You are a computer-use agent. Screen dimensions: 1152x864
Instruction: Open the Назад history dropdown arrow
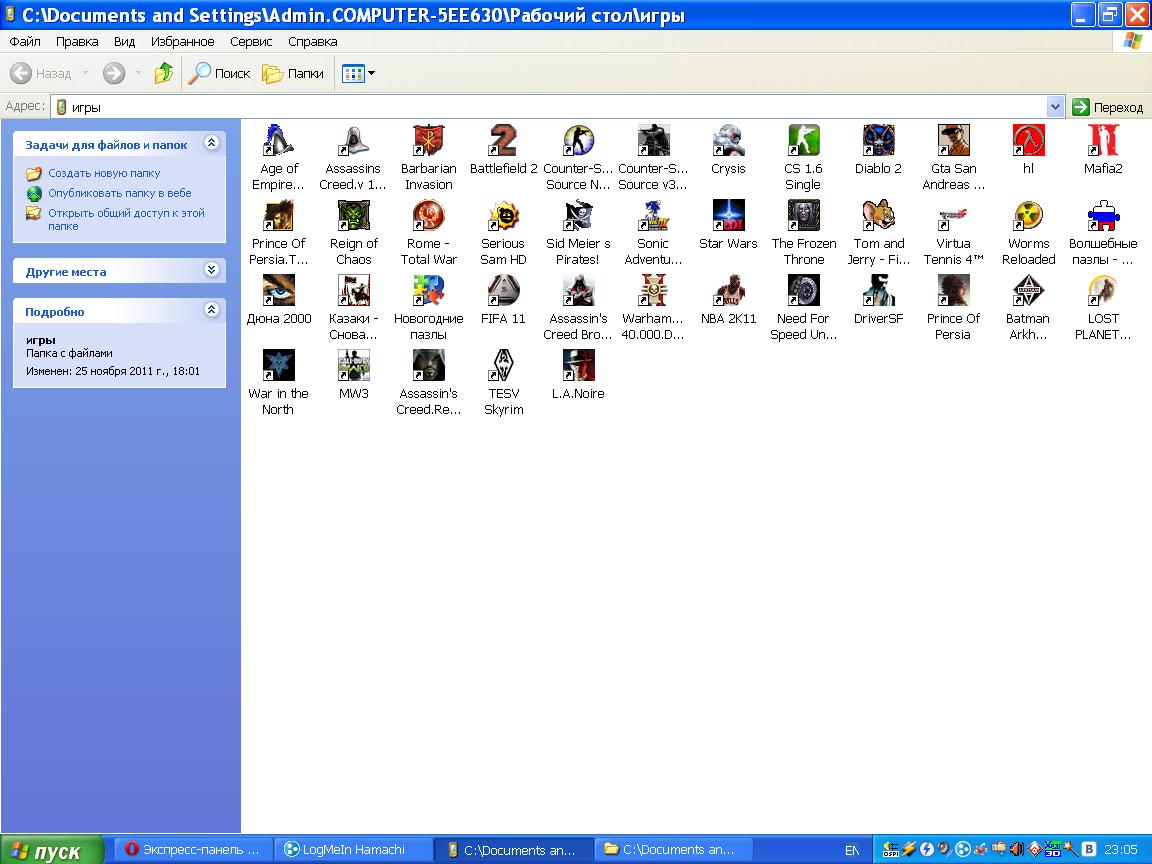point(85,73)
